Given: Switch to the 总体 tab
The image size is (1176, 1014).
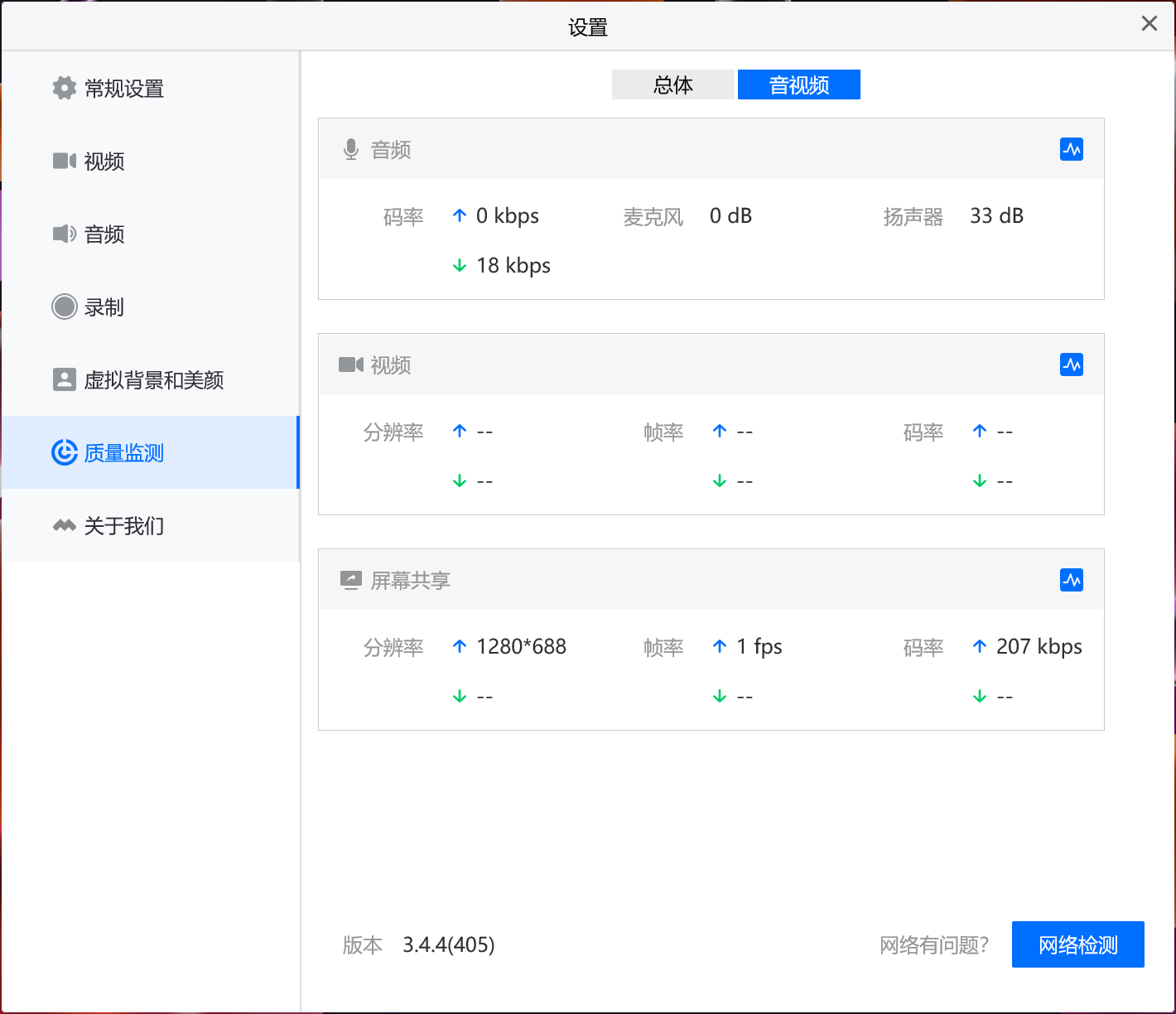Looking at the screenshot, I should (x=673, y=84).
